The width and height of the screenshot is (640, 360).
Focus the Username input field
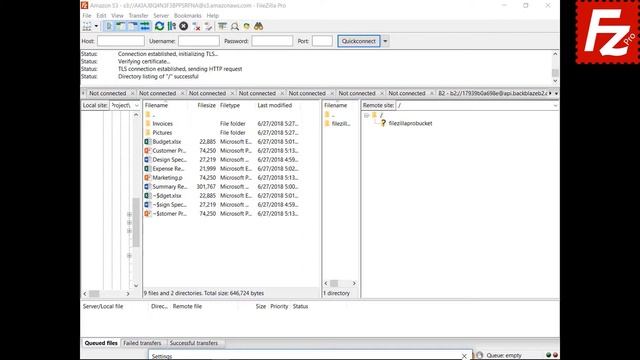(199, 41)
